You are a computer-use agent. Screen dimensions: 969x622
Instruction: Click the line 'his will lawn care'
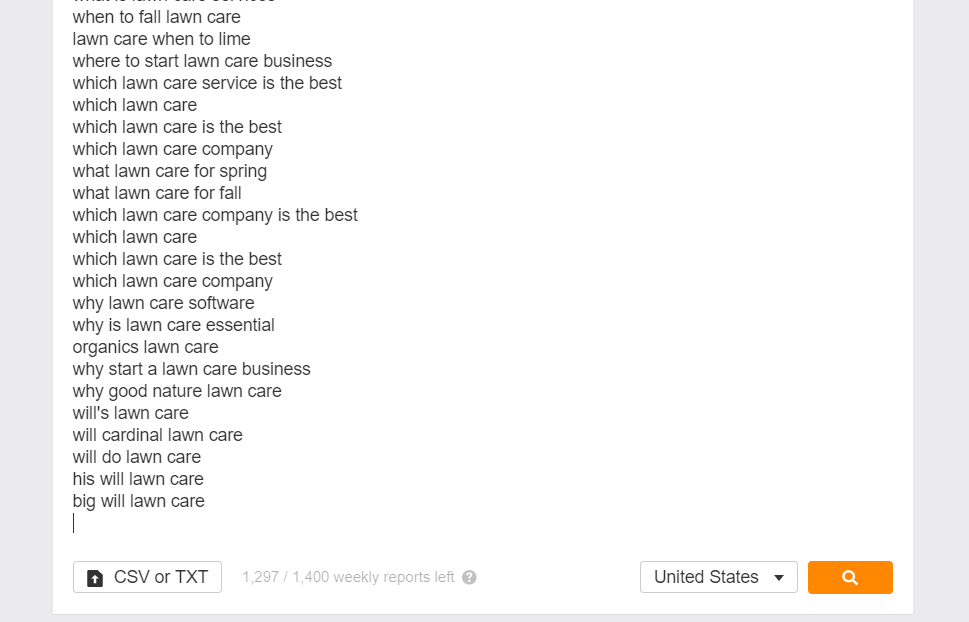point(138,479)
